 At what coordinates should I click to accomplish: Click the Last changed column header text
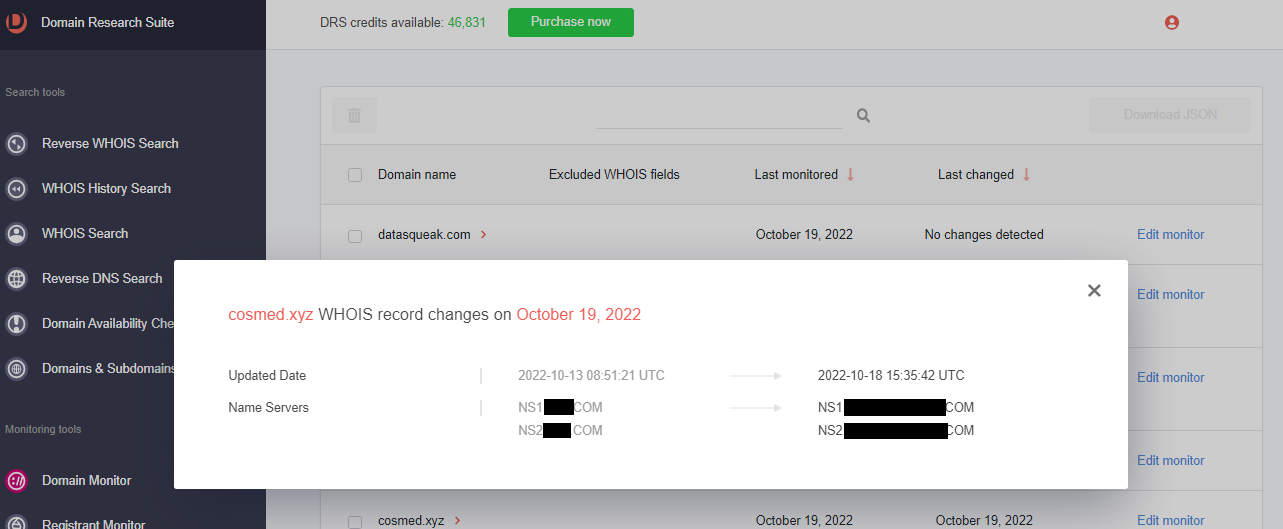[x=976, y=175]
